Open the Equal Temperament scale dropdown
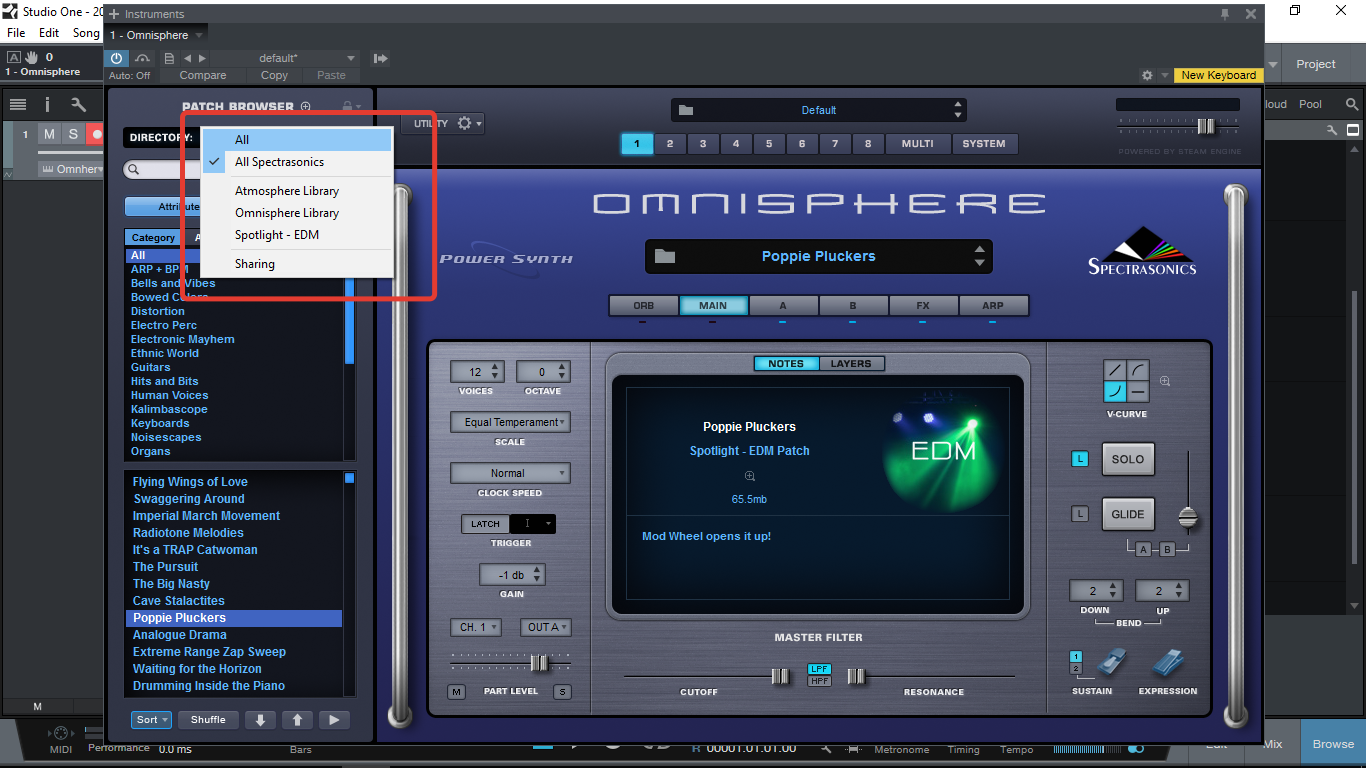 [x=510, y=423]
